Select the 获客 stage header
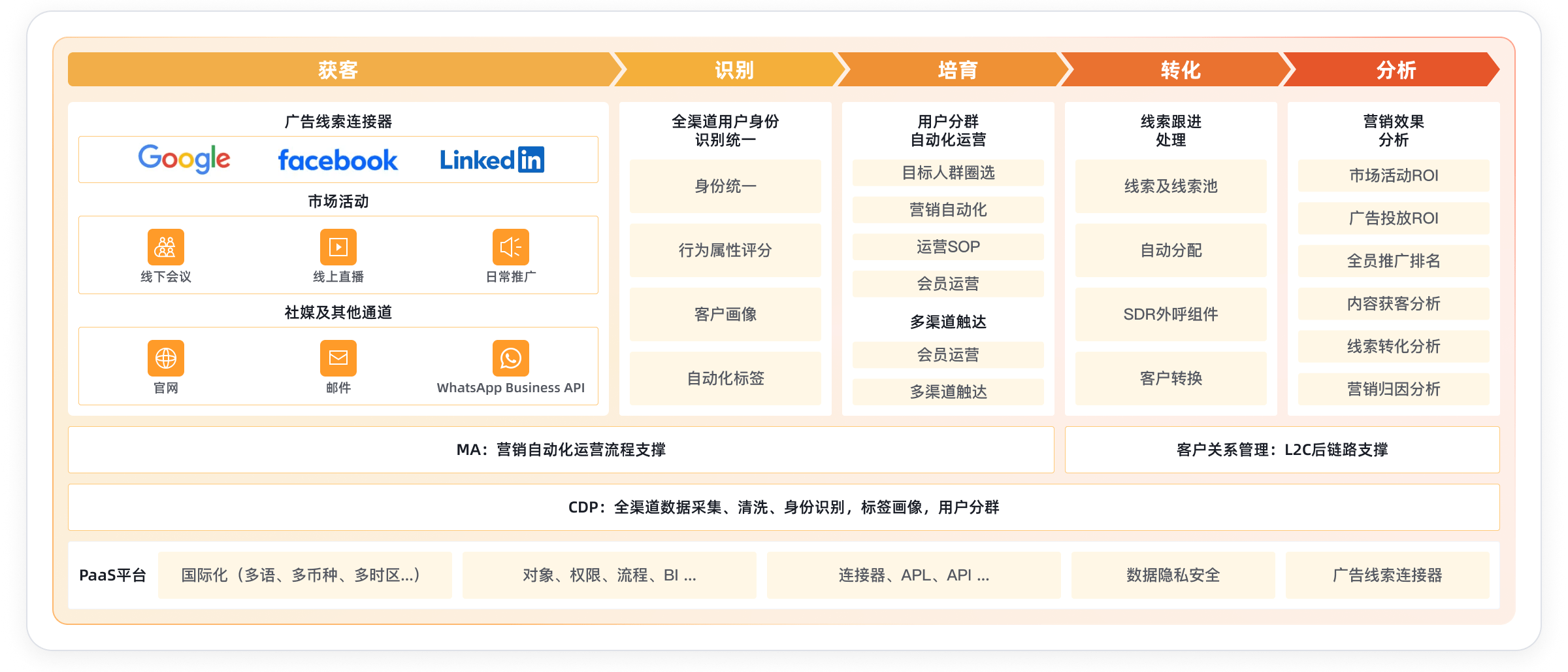1568x672 pixels. [x=338, y=70]
